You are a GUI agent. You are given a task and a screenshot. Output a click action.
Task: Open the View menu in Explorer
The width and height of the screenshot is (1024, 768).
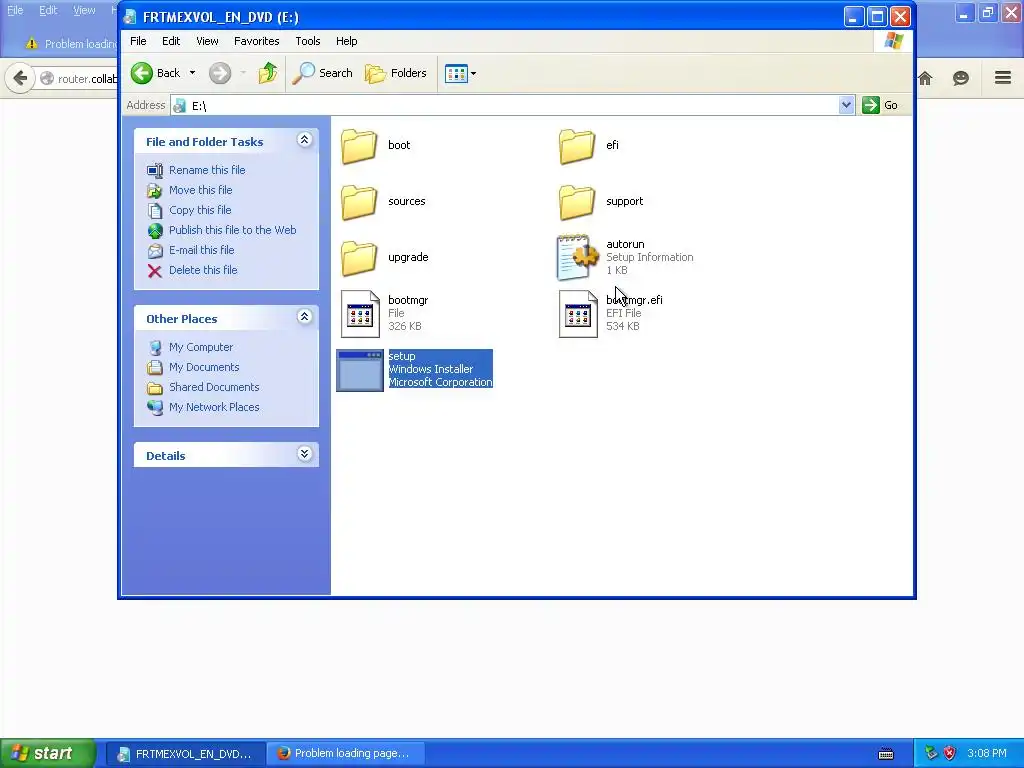(207, 41)
